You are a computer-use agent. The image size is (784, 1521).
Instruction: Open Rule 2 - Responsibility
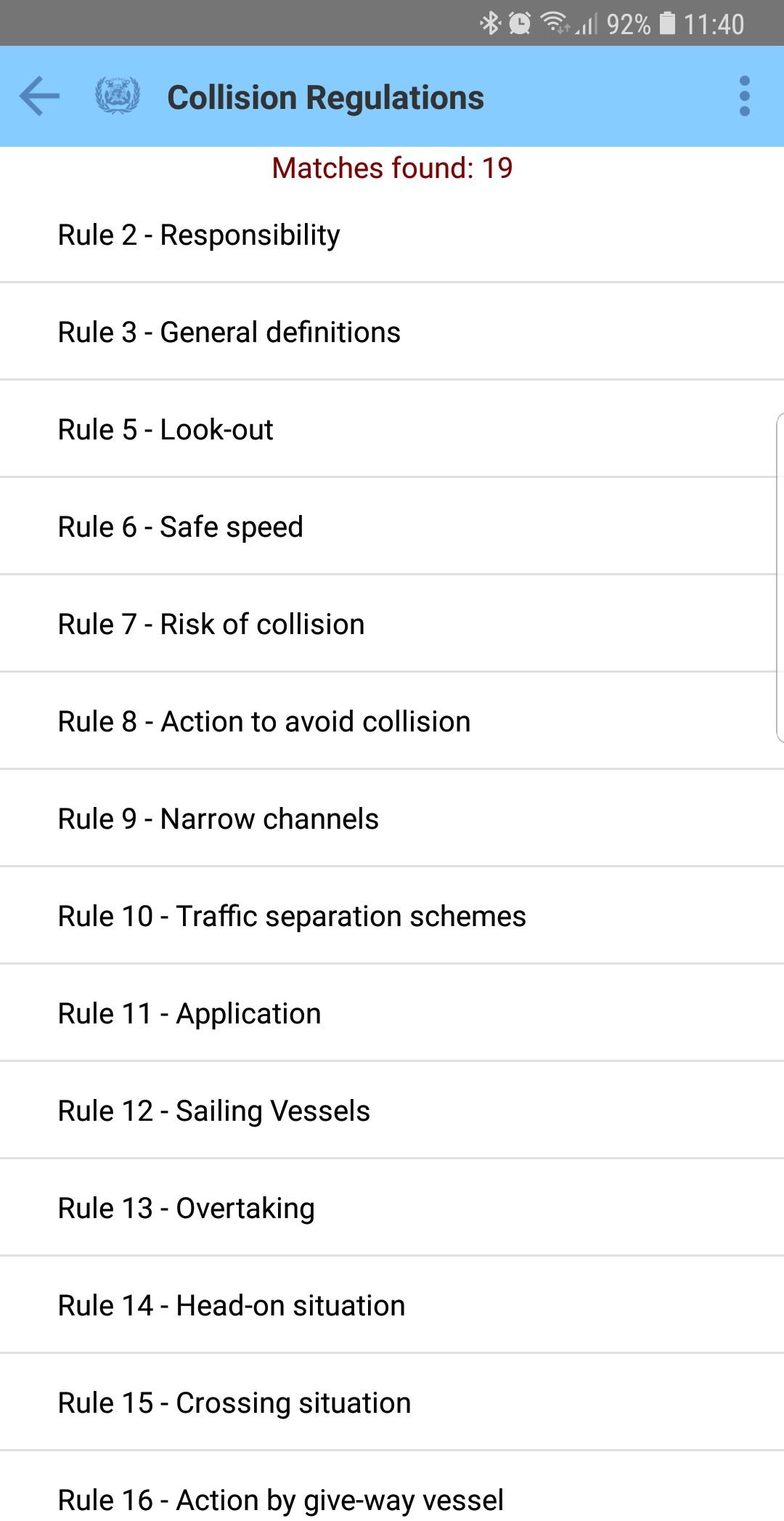coord(392,235)
